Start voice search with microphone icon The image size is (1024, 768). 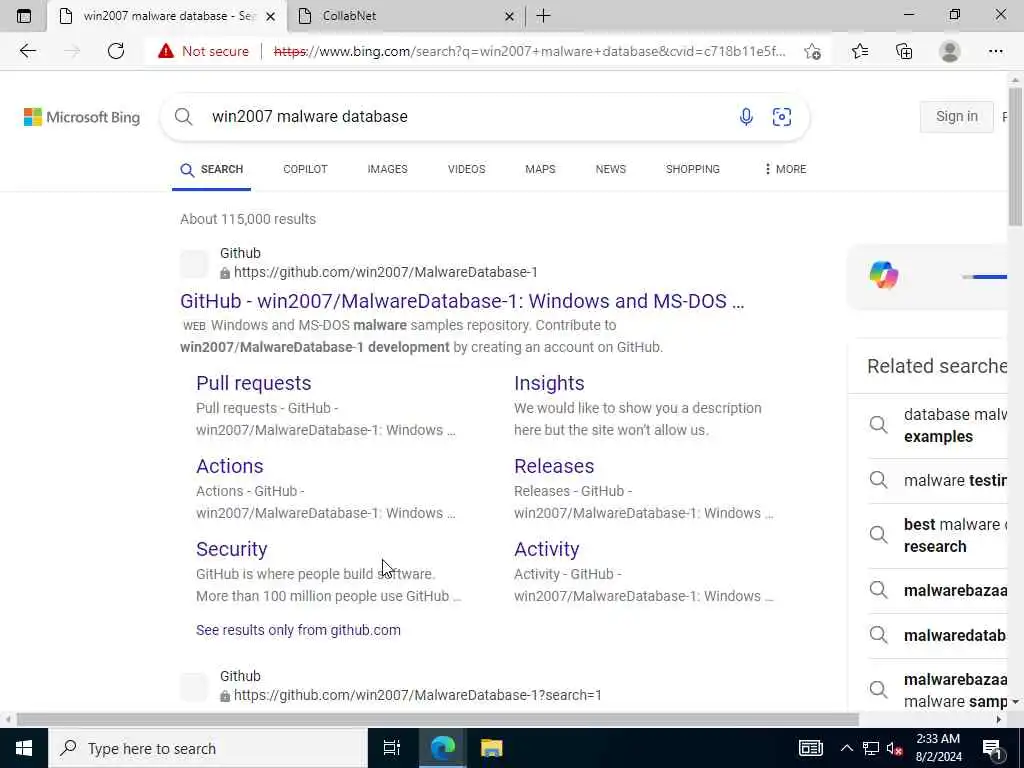(746, 117)
